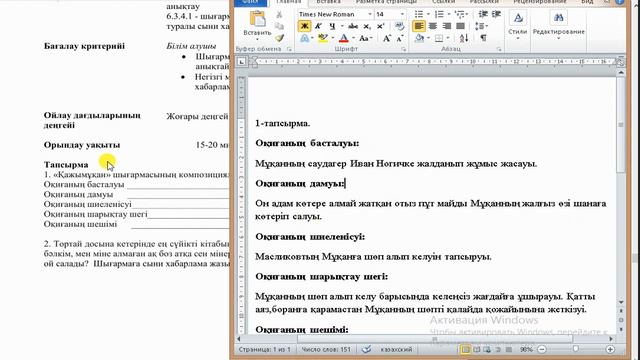Open the Шрифт font dialog launcher
Screen dimensions: 640x360
click(404, 49)
